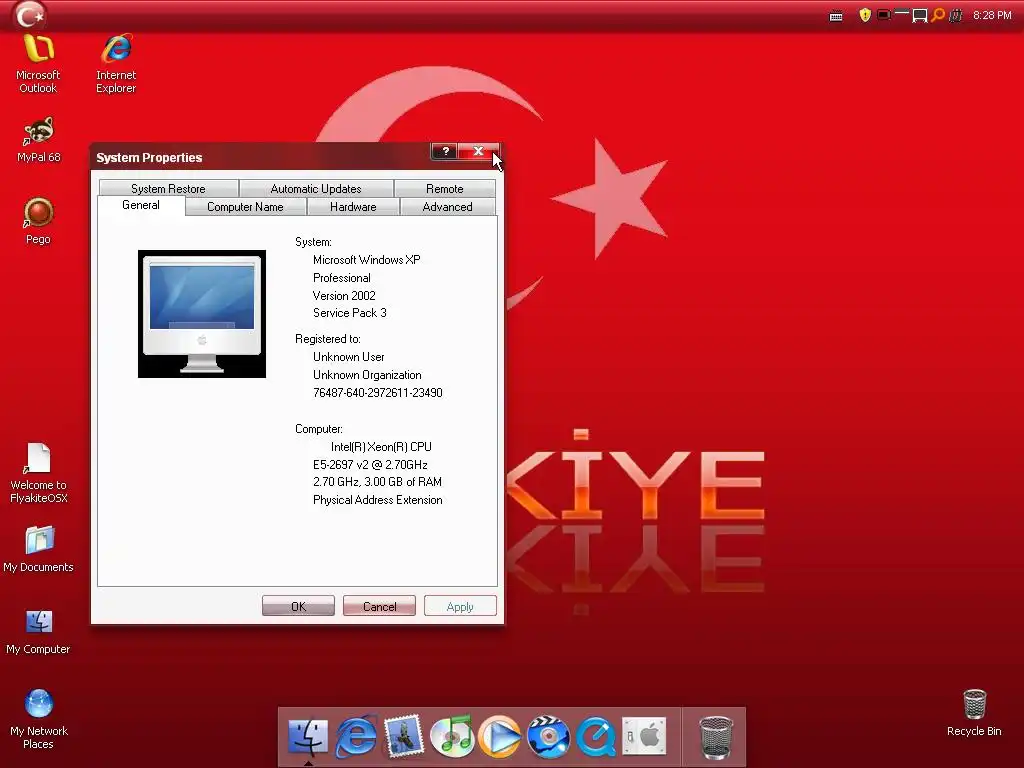The height and width of the screenshot is (768, 1024).
Task: Open the Internet Explorer desktop icon
Action: 116,64
